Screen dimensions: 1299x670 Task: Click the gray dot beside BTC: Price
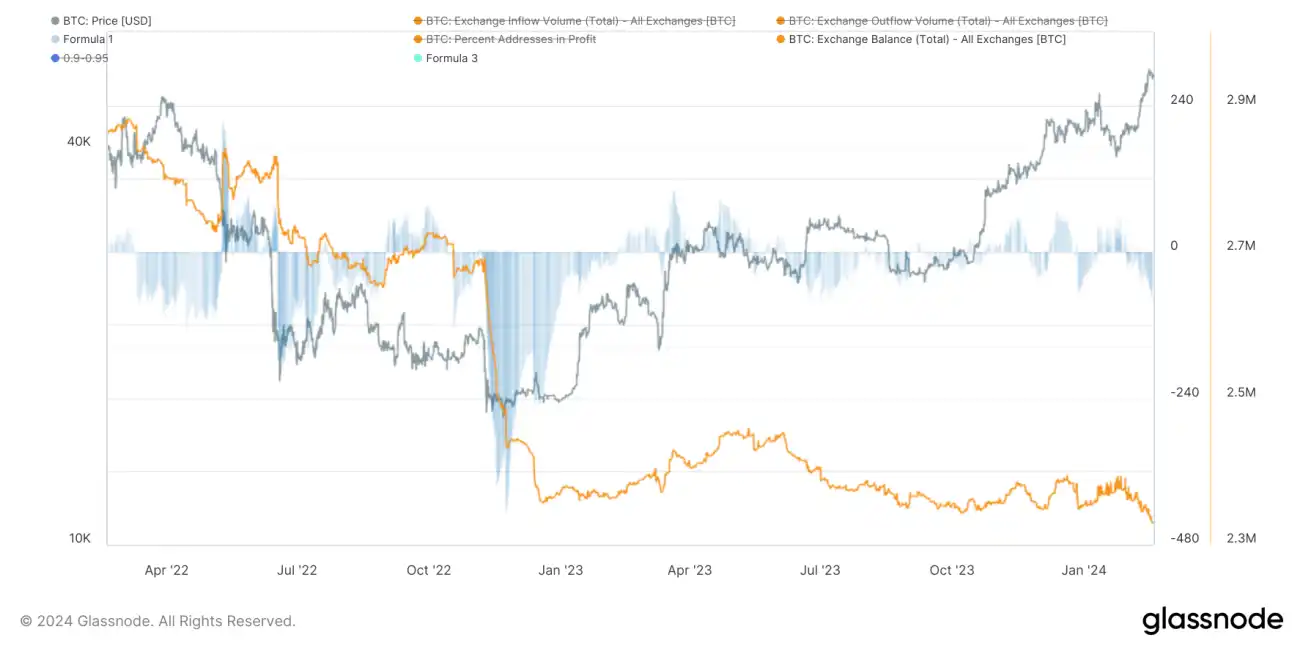click(54, 20)
